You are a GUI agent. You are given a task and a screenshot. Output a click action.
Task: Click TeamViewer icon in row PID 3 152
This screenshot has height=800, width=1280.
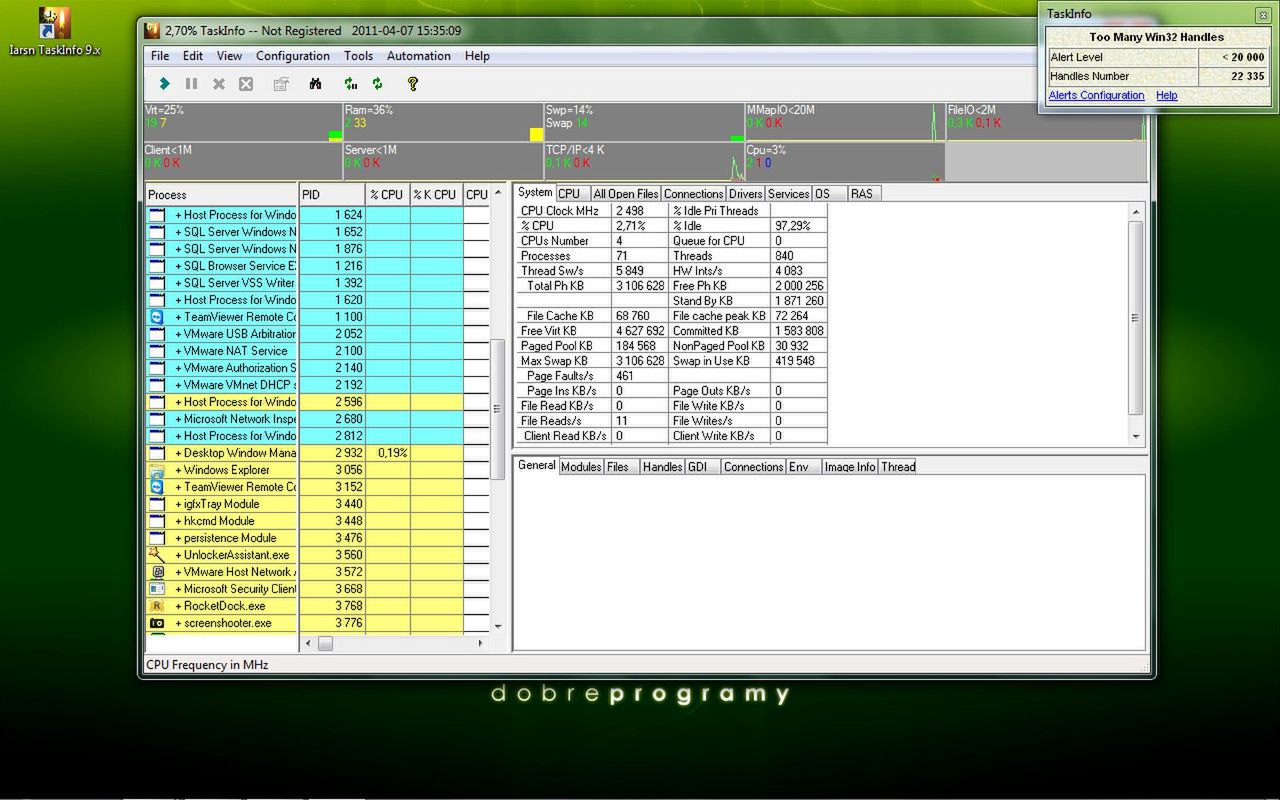point(156,487)
